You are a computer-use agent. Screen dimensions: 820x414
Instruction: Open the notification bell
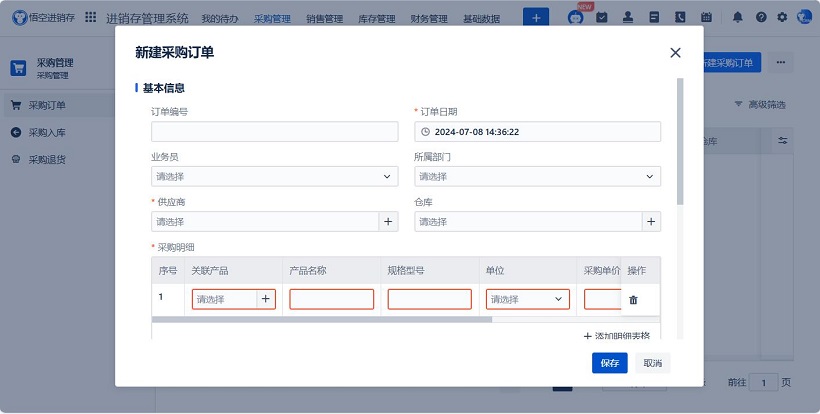click(x=737, y=17)
